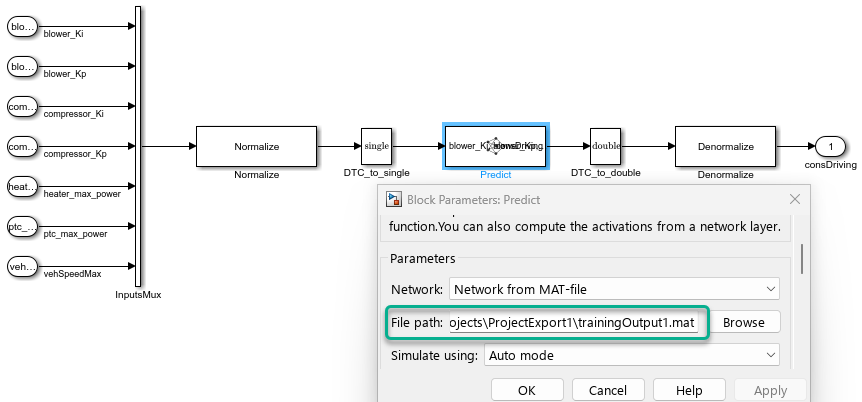862x402 pixels.
Task: Select the DTC_to_single conversion block
Action: click(x=377, y=146)
